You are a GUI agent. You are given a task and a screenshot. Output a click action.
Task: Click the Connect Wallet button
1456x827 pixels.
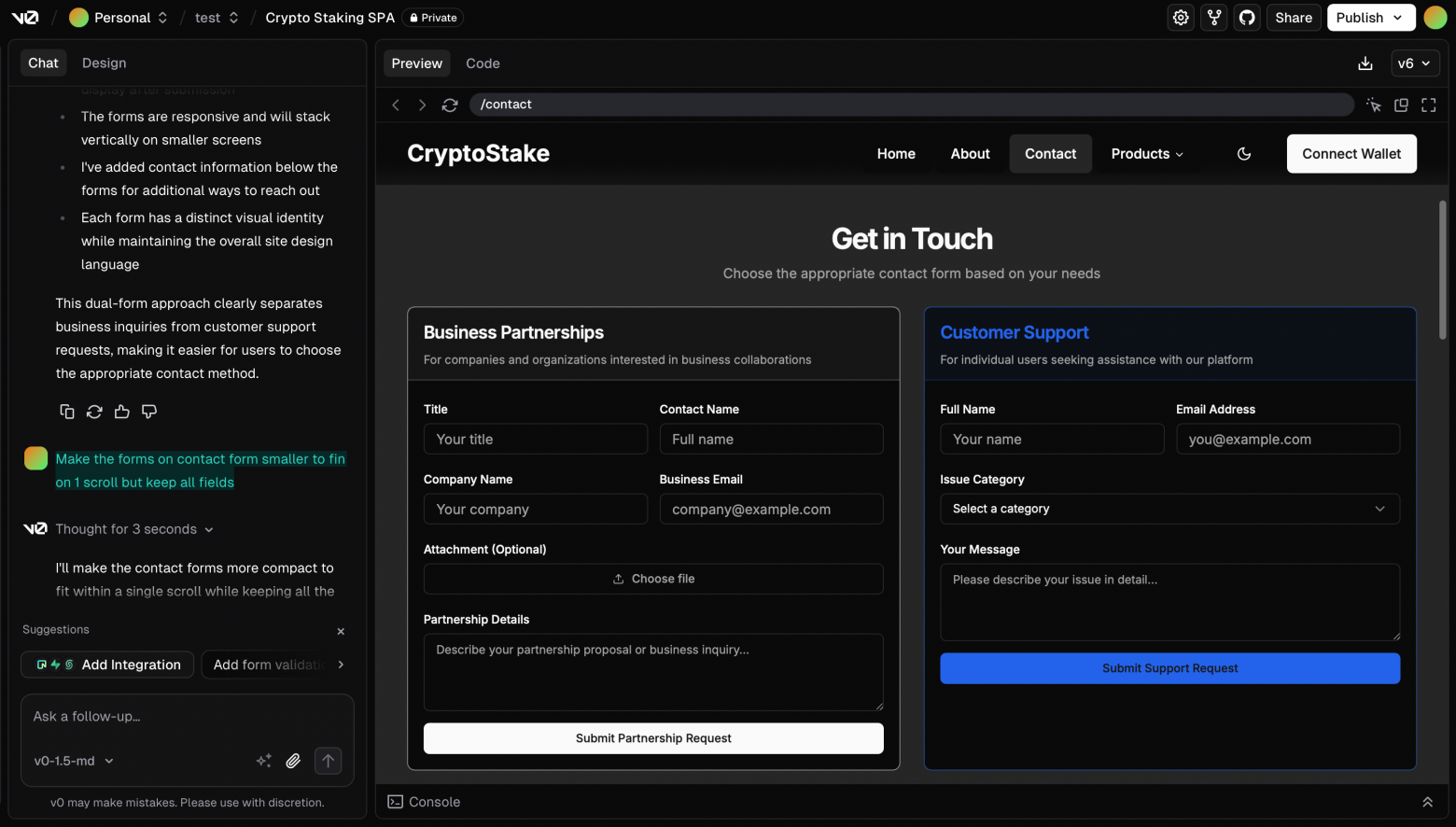coord(1351,153)
